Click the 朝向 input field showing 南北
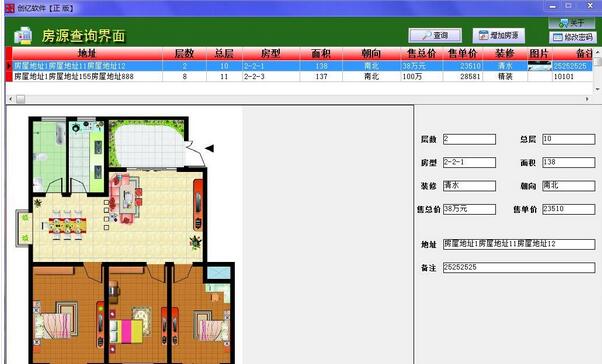 (x=569, y=186)
